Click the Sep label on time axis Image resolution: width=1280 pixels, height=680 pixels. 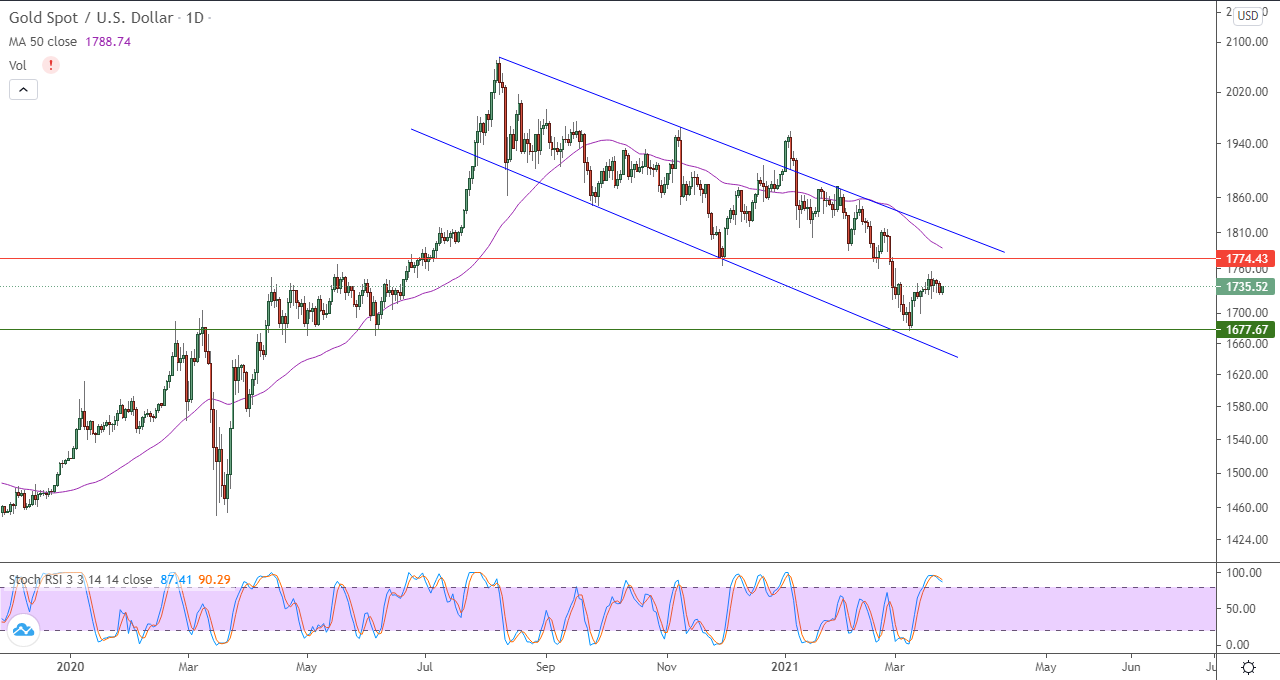pos(545,665)
